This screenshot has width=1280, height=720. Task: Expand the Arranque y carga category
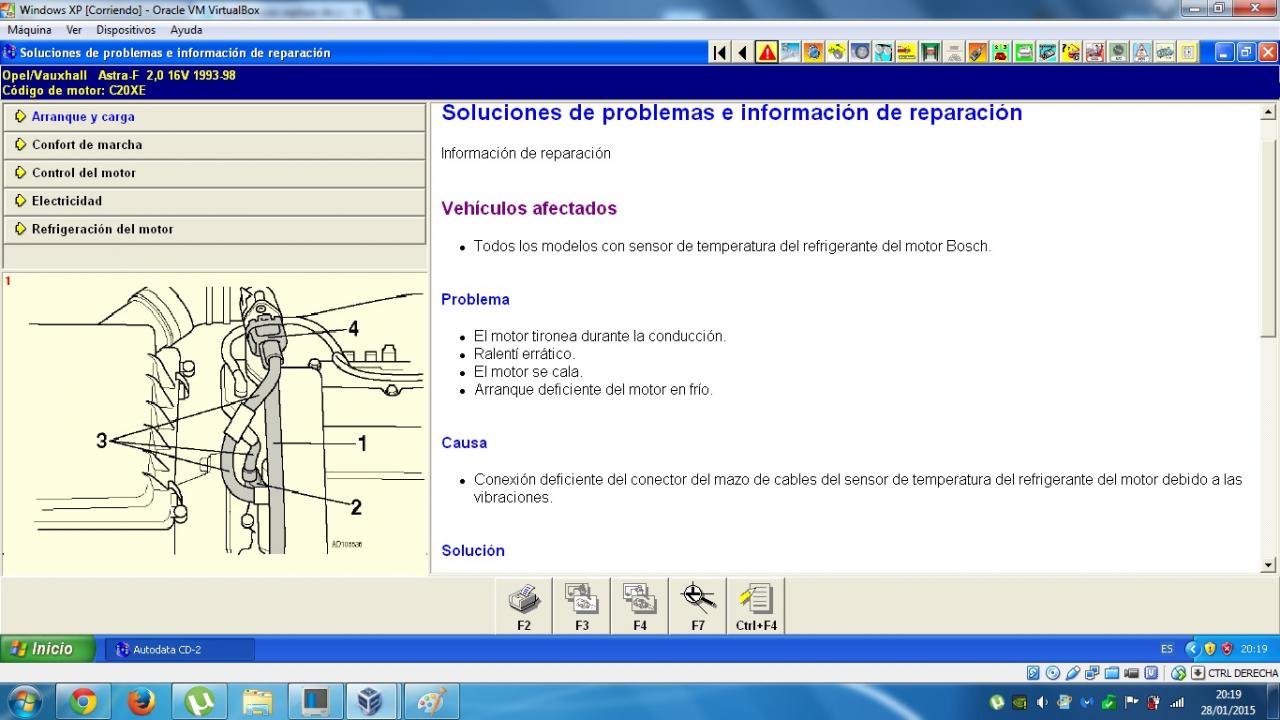tap(83, 117)
